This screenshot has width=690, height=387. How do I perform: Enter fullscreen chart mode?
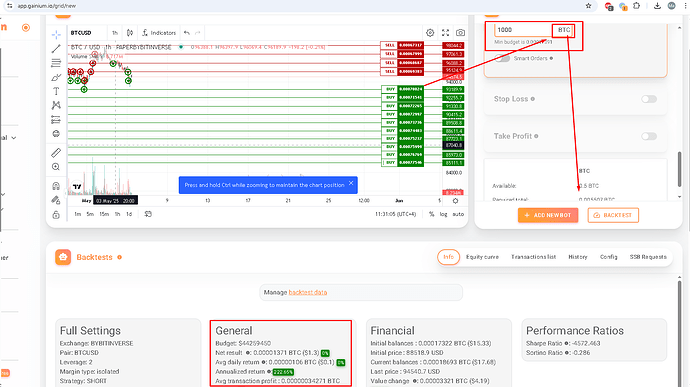pyautogui.click(x=445, y=33)
